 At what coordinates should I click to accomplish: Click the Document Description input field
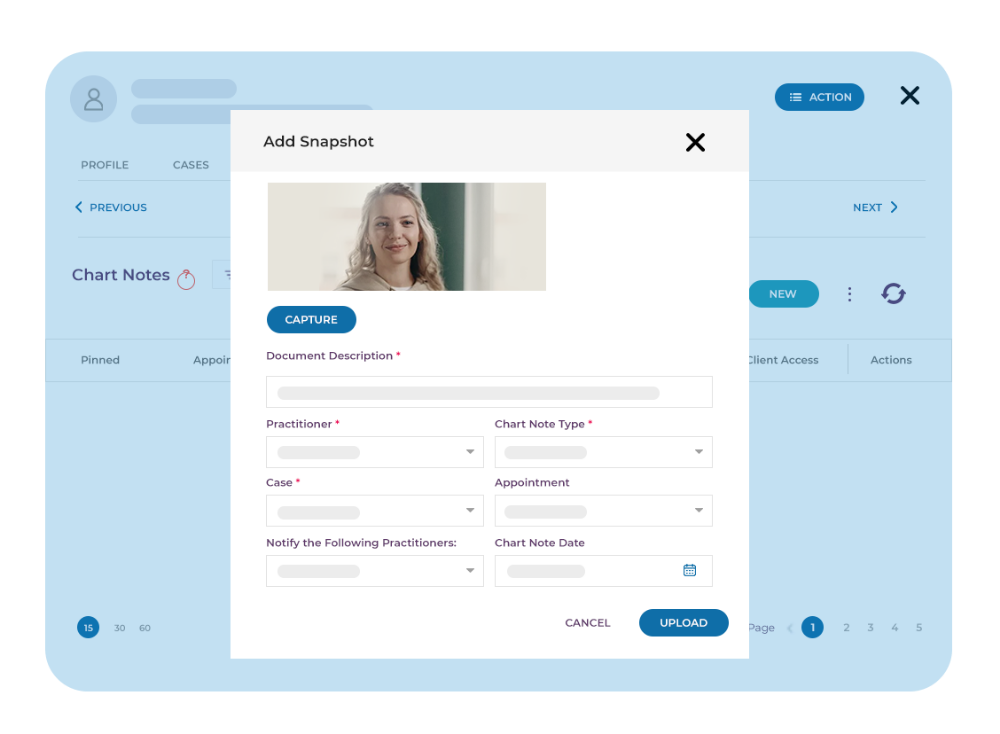(x=489, y=391)
